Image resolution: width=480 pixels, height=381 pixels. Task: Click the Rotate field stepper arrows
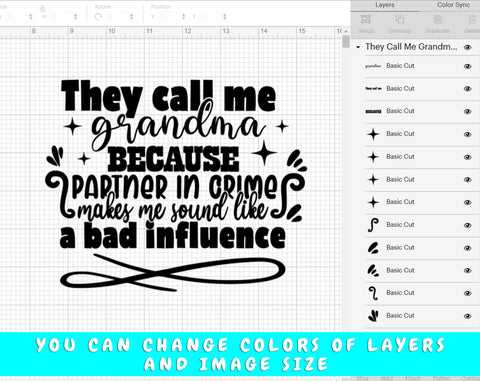point(131,16)
